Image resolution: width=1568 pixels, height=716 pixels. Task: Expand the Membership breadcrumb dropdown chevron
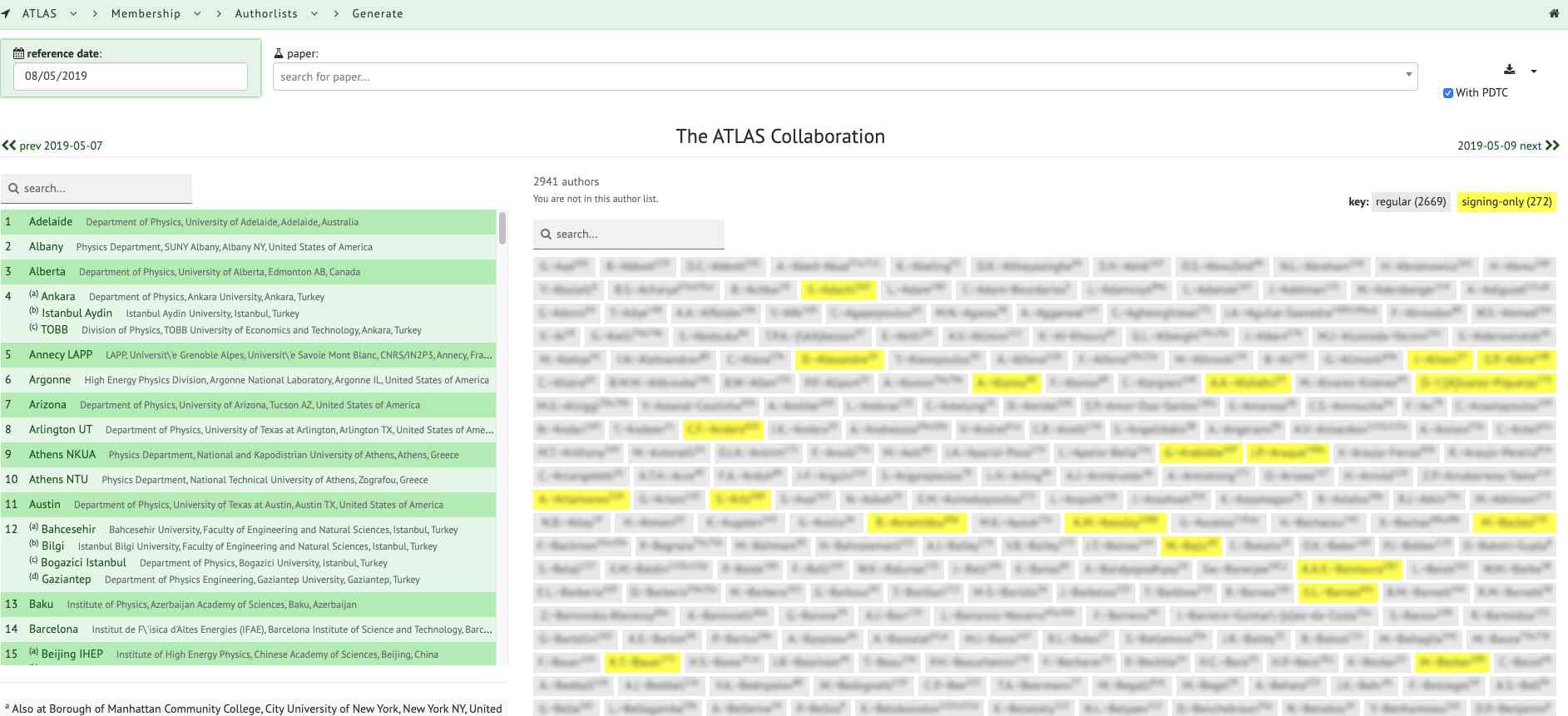[x=197, y=13]
